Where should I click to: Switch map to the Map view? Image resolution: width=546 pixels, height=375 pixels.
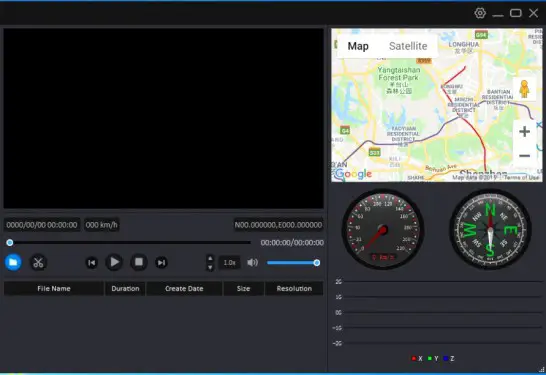358,46
